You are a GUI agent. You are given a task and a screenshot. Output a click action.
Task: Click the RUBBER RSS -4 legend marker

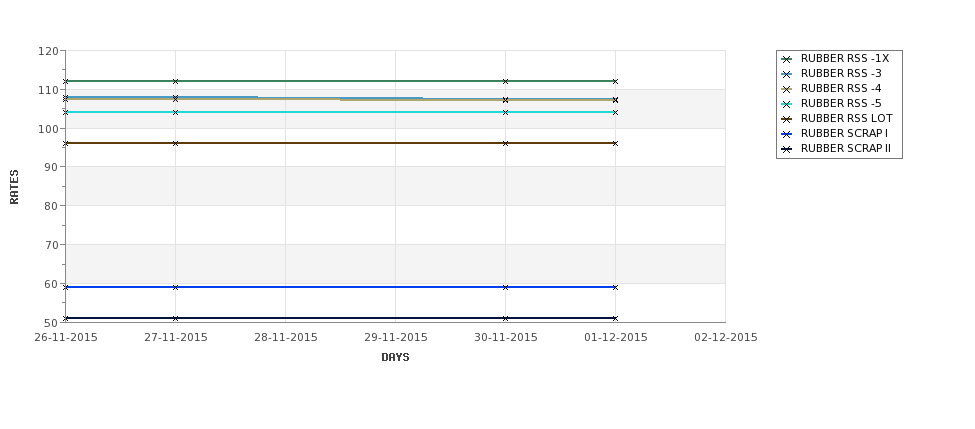point(787,89)
